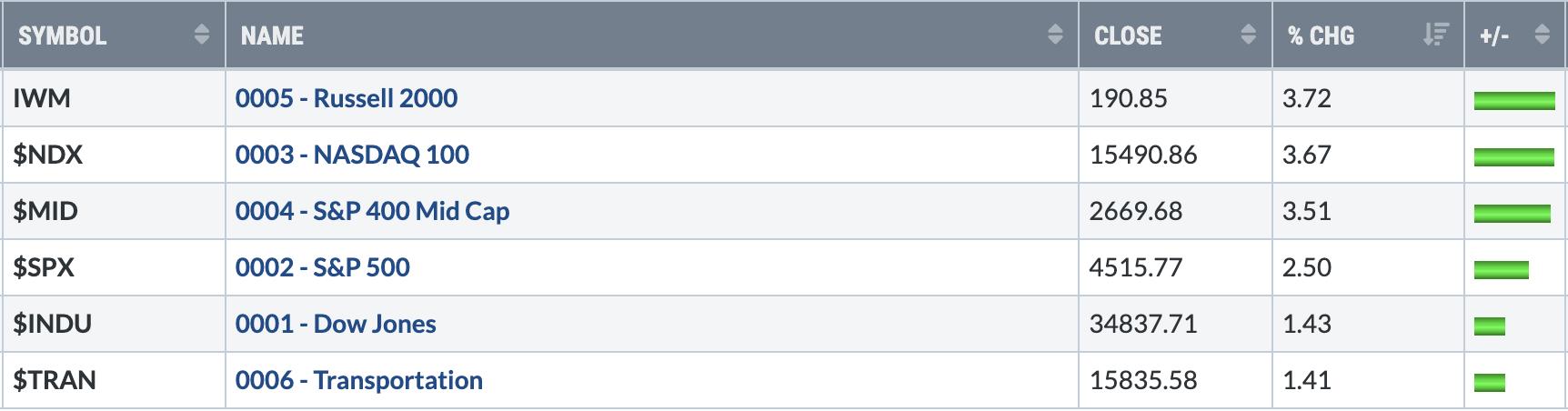
Task: Select the IWM symbol cell
Action: point(42,98)
